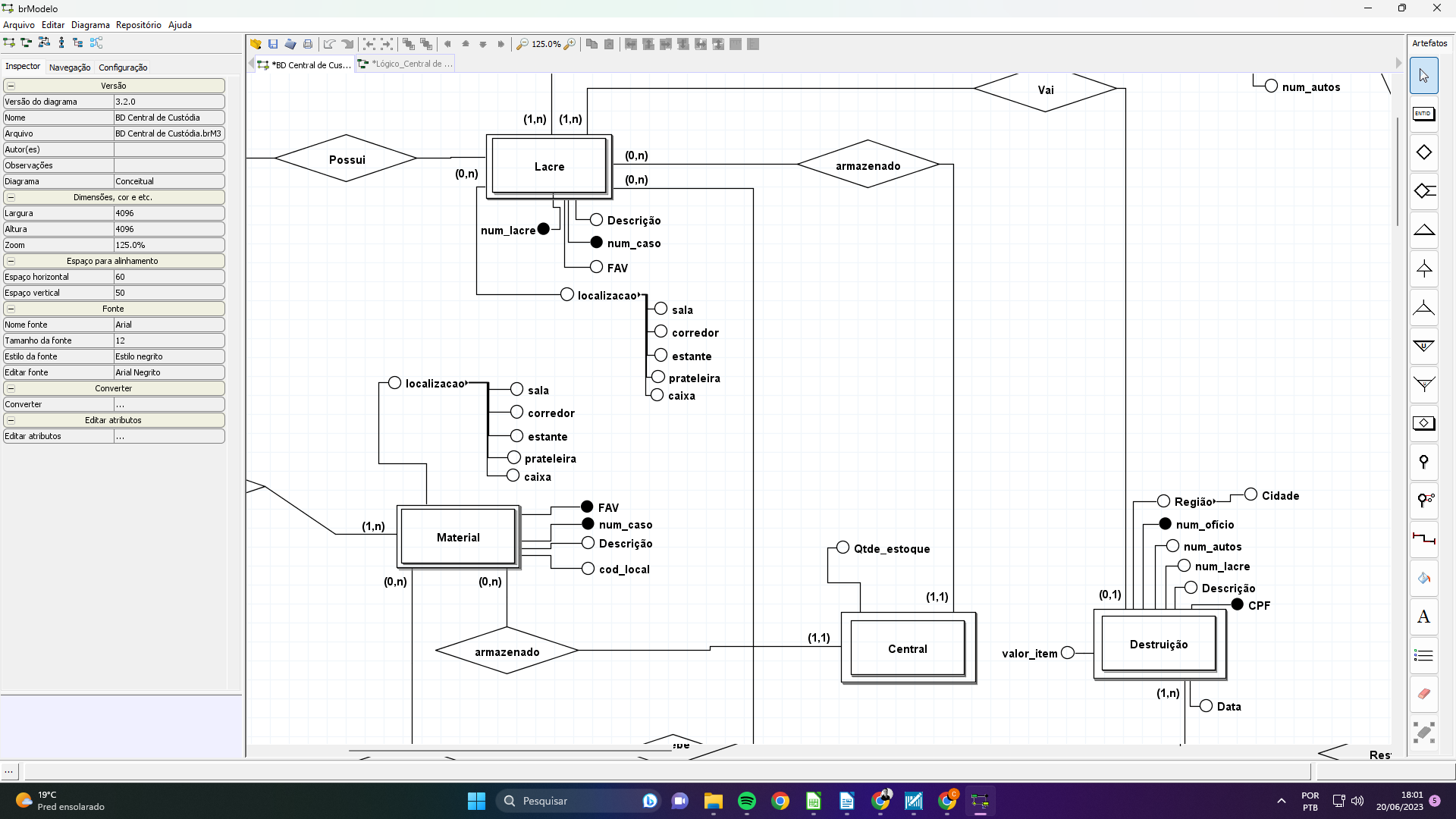This screenshot has height=819, width=1456.
Task: Click the print icon in toolbar
Action: 308,44
